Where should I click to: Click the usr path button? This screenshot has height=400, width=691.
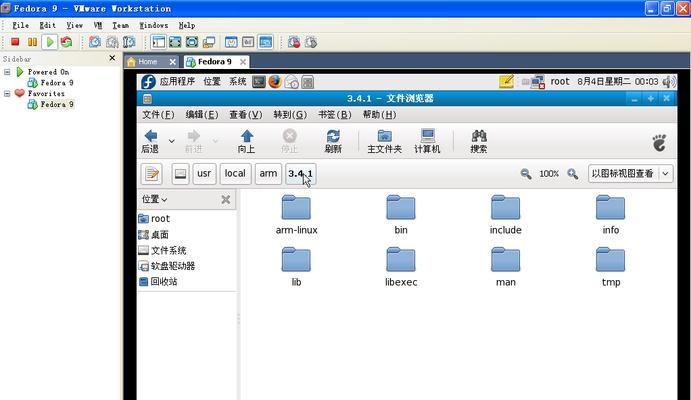click(x=204, y=174)
